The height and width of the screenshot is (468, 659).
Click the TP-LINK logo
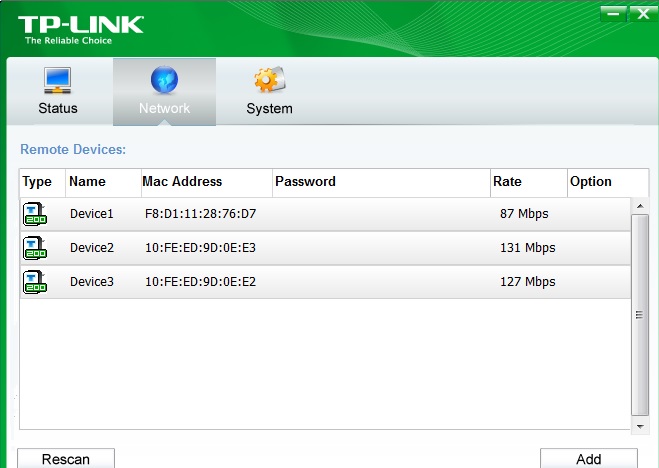81,30
